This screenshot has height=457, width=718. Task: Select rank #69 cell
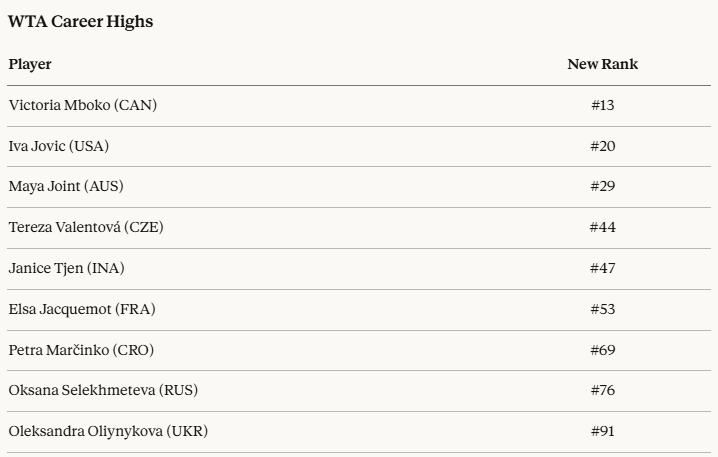pos(602,350)
